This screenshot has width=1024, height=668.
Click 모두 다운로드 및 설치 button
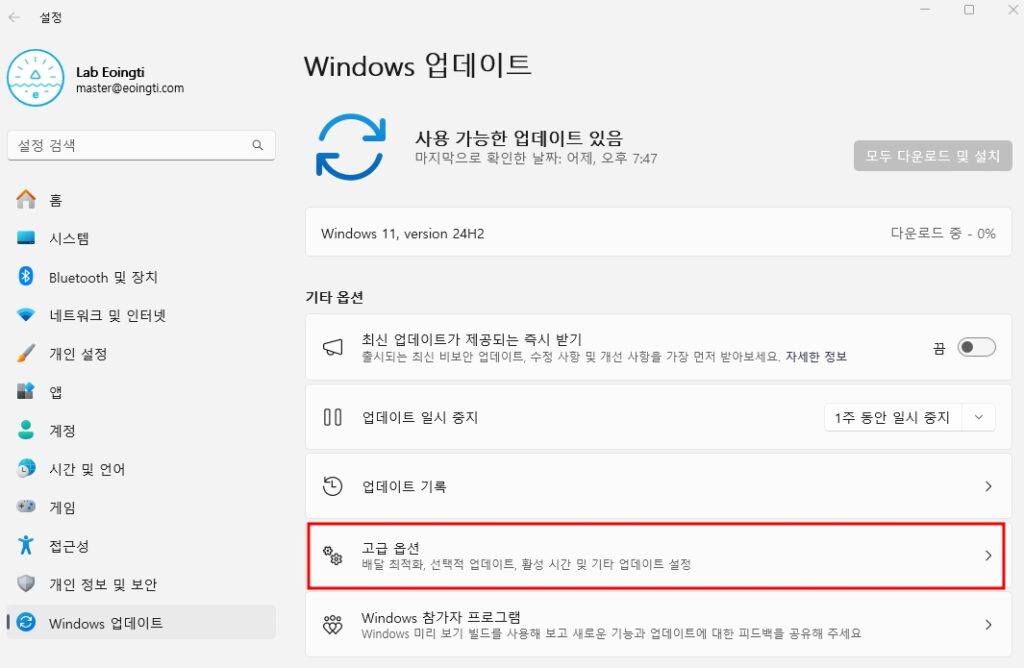933,155
